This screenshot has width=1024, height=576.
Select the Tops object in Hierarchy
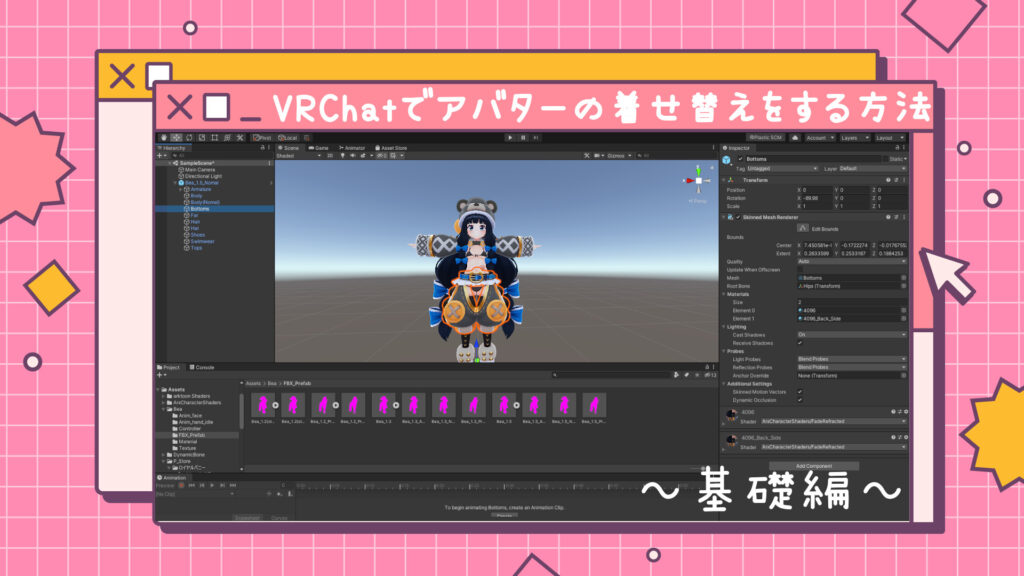pos(197,248)
